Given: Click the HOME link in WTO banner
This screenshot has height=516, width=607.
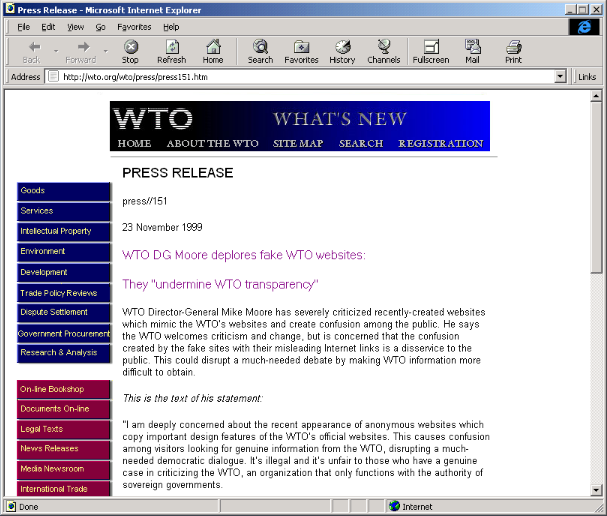Looking at the screenshot, I should click(x=134, y=143).
